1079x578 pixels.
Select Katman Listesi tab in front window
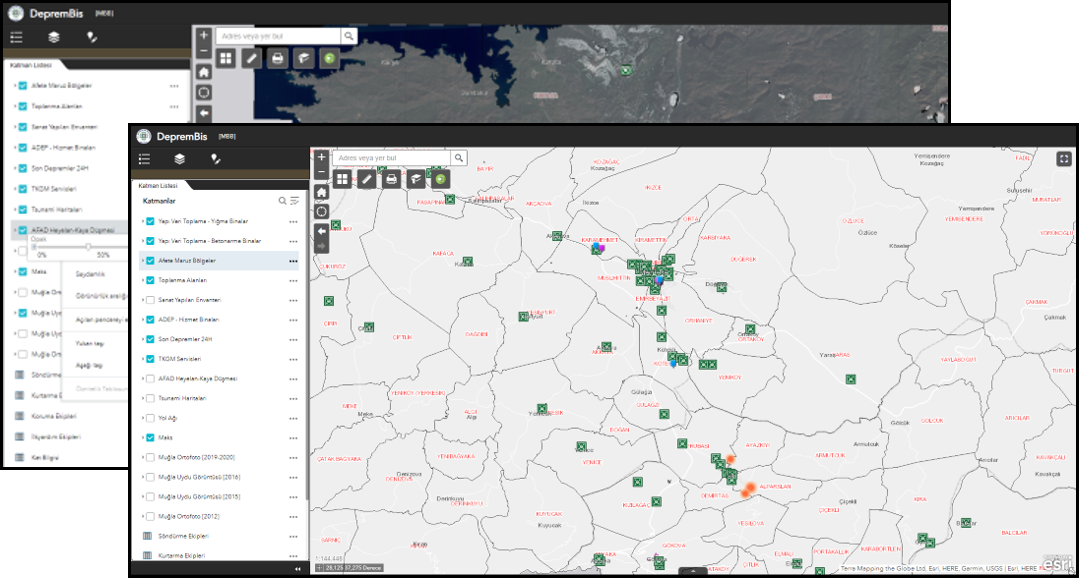pos(159,186)
